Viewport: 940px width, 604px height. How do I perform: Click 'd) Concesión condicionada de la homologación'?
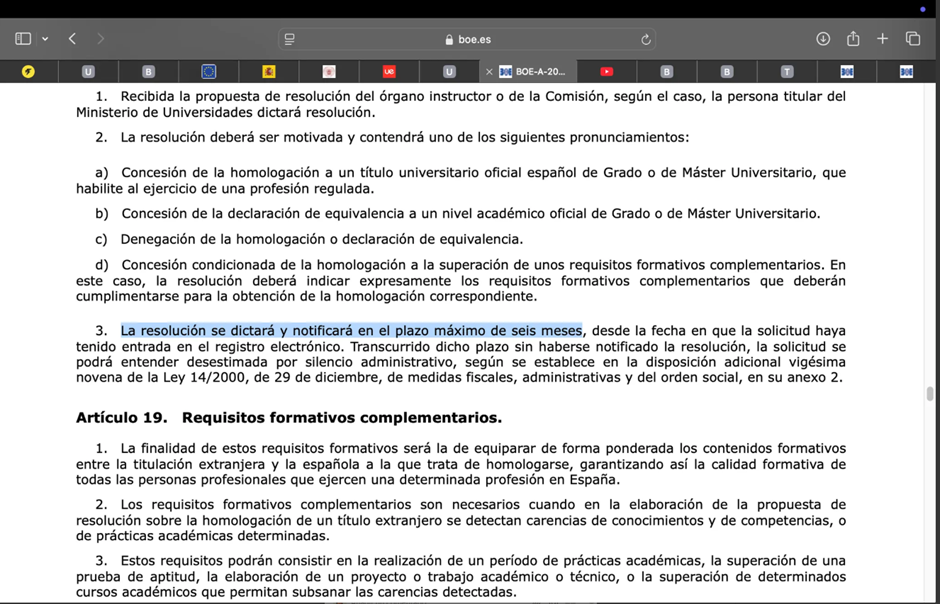461,280
